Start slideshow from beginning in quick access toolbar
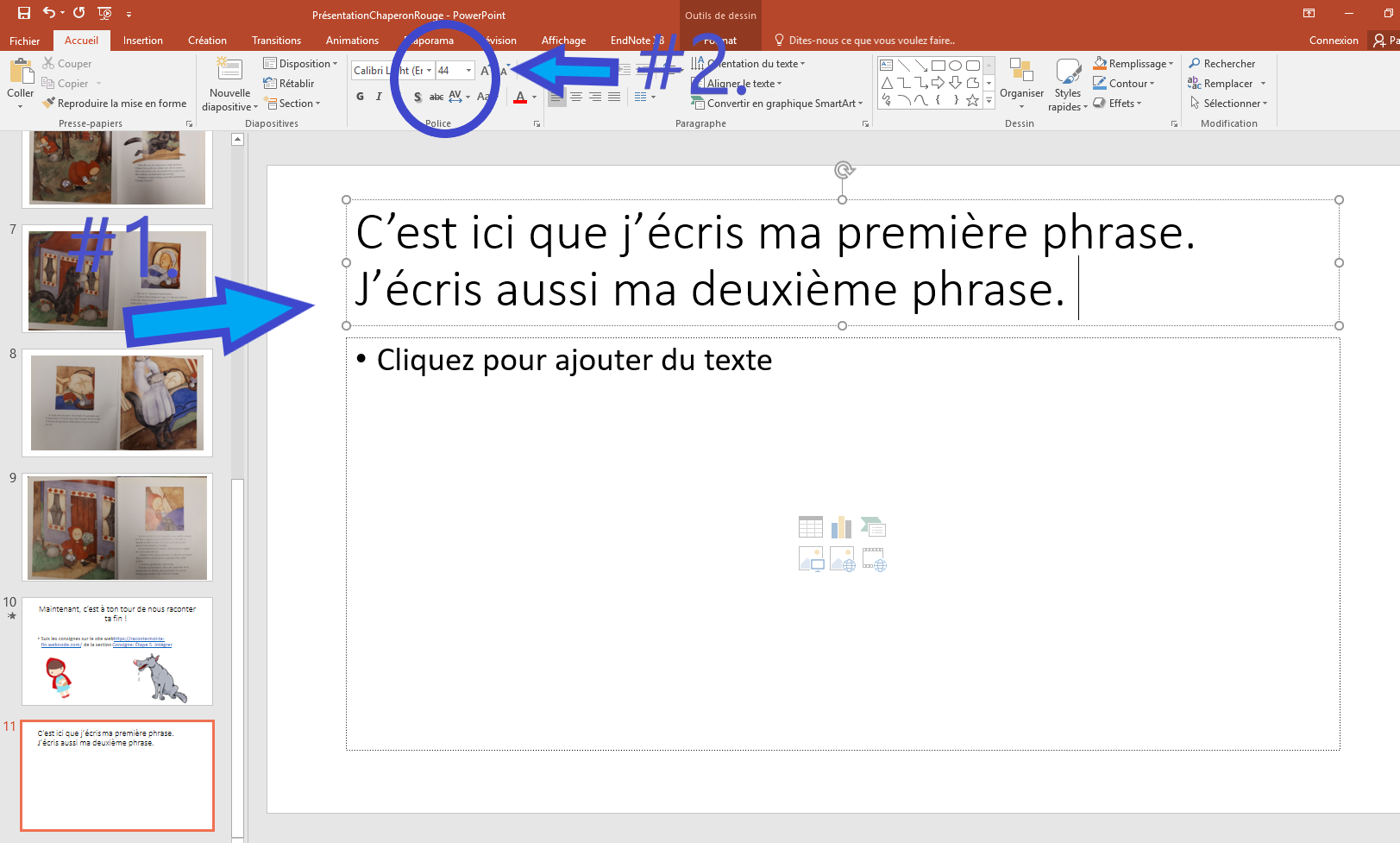This screenshot has width=1400, height=843. point(105,13)
